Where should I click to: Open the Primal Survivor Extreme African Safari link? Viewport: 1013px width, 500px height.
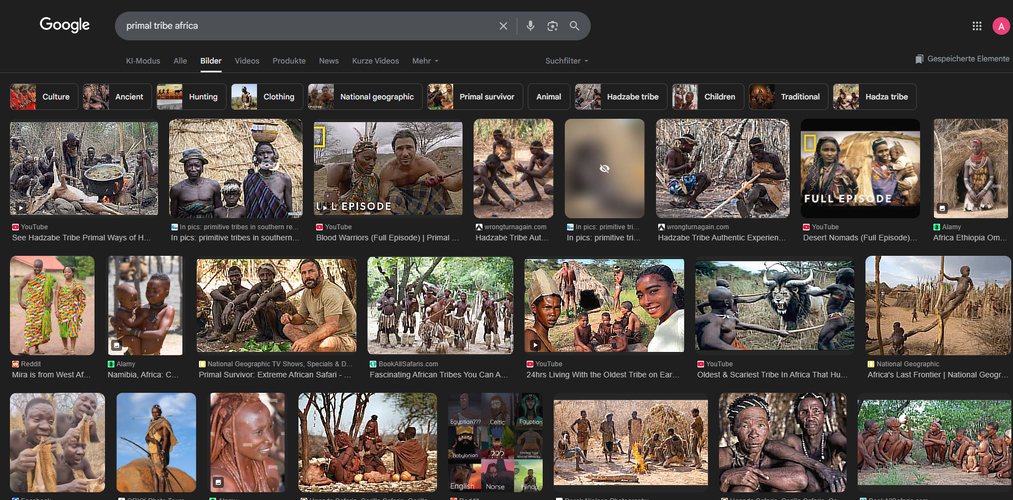pos(275,375)
